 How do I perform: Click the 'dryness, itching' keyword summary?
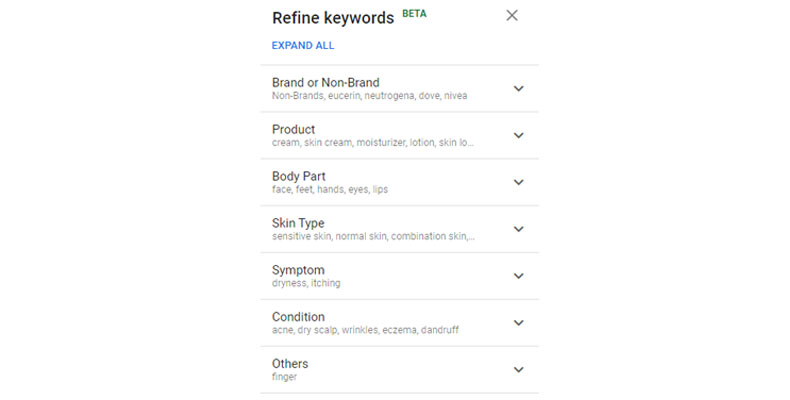pos(306,284)
